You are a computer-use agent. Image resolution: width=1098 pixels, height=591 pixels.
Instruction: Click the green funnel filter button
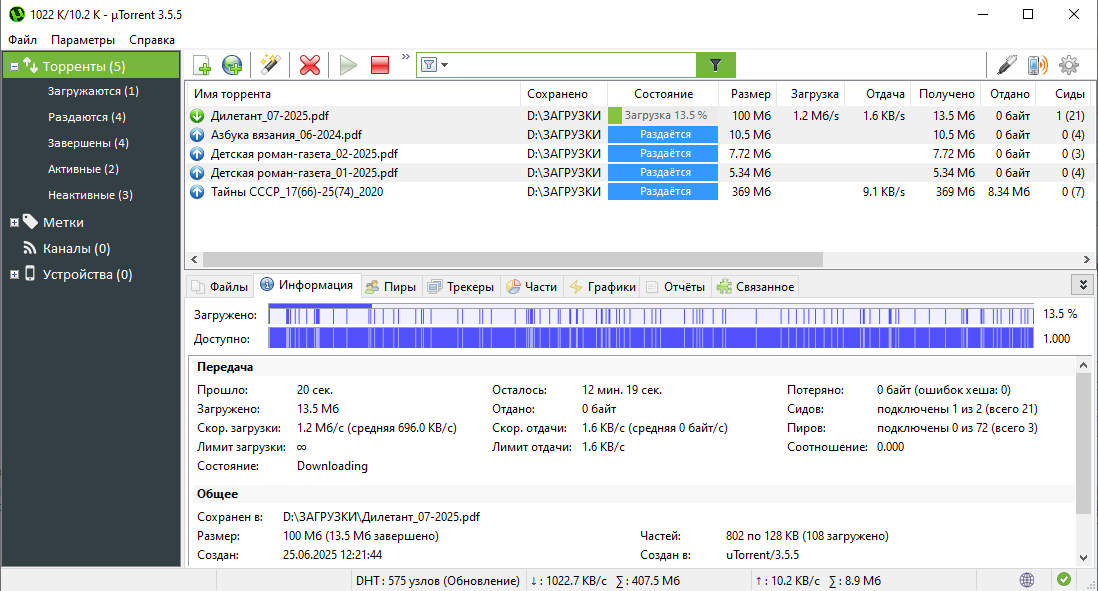716,65
